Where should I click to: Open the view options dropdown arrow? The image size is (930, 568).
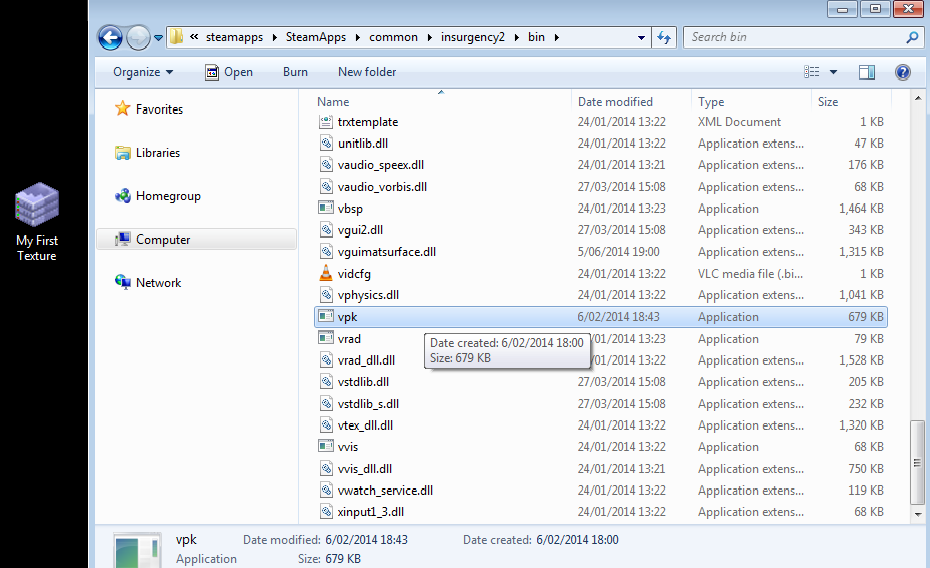pyautogui.click(x=833, y=72)
